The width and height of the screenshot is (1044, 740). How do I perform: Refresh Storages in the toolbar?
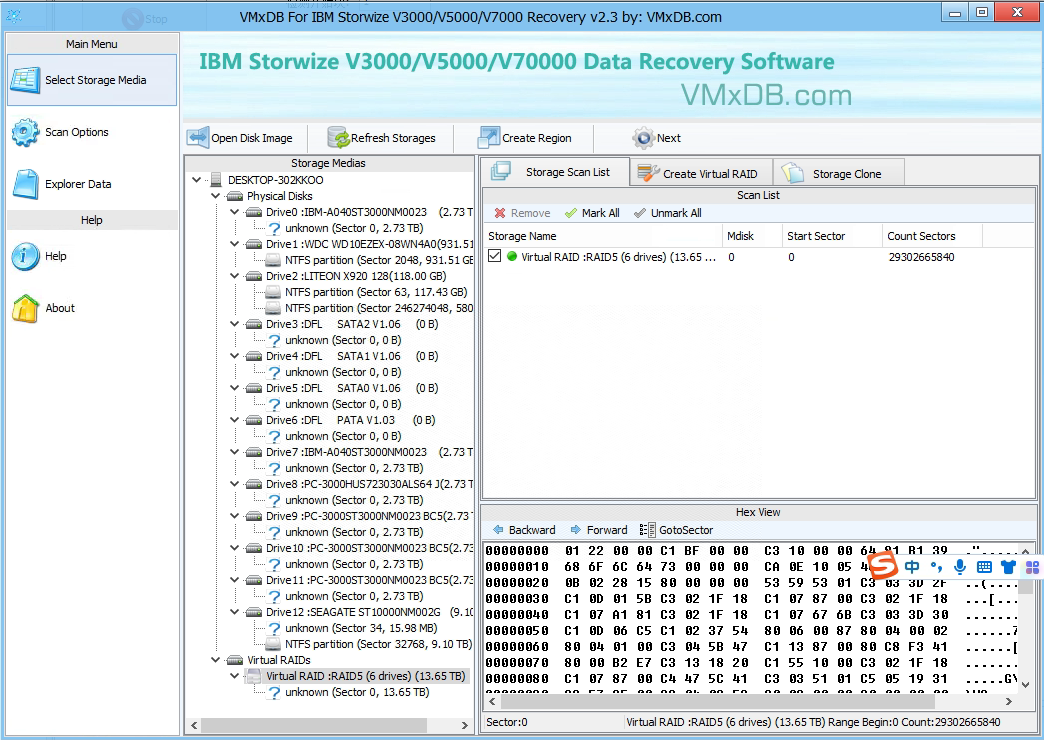point(382,138)
